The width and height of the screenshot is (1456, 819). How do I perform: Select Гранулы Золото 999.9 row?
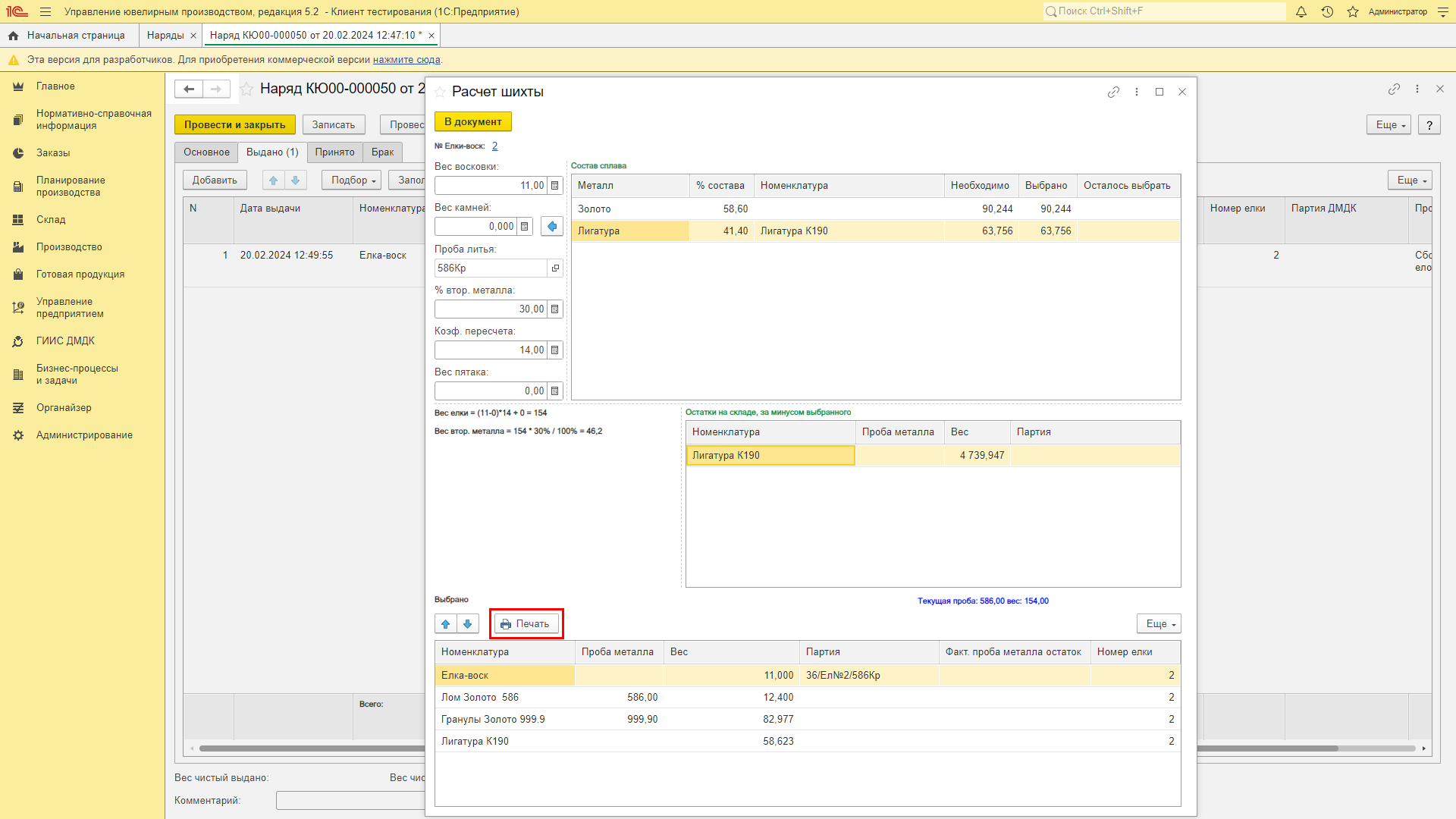point(808,719)
